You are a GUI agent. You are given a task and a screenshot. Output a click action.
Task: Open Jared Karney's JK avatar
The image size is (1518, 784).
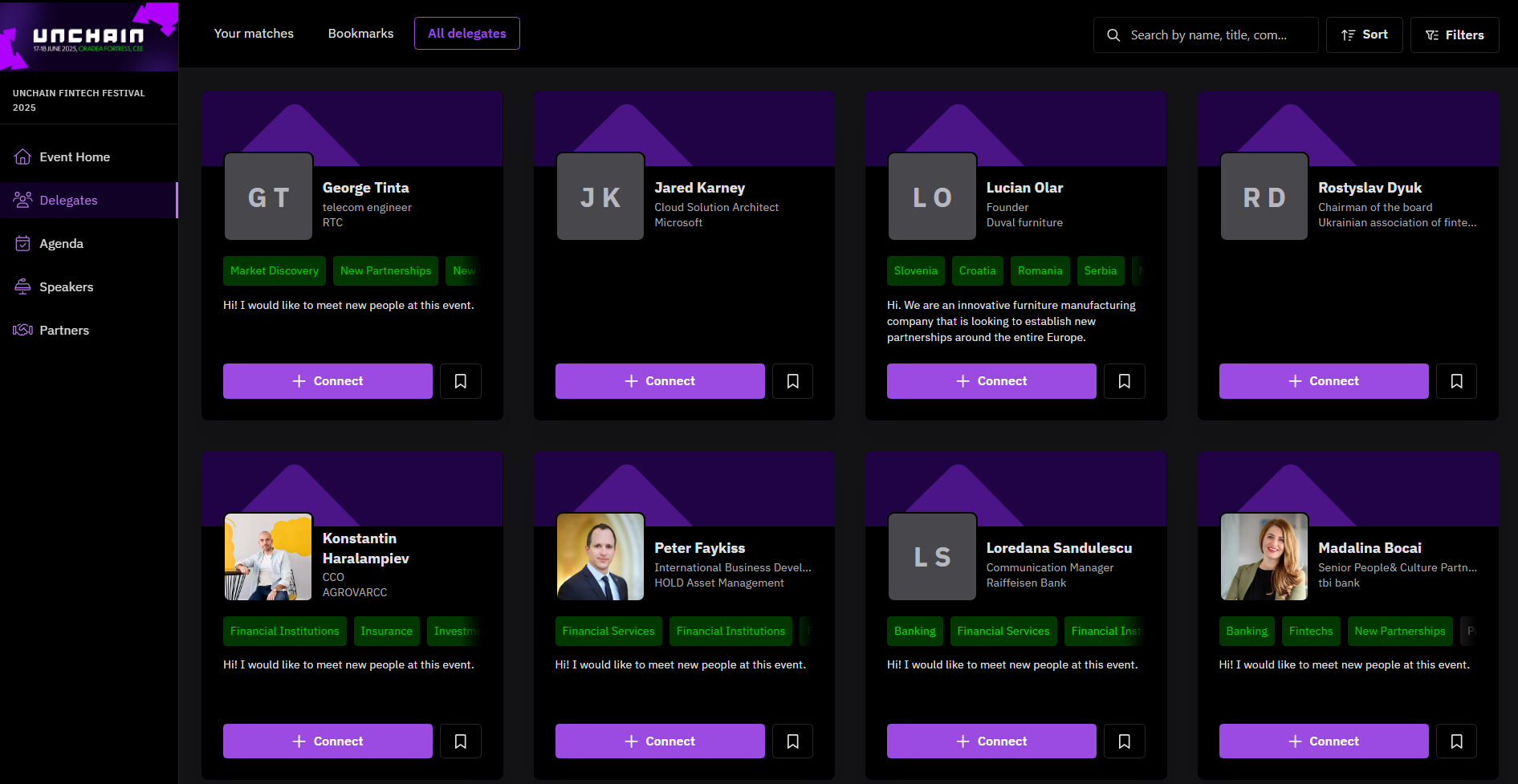click(x=600, y=197)
